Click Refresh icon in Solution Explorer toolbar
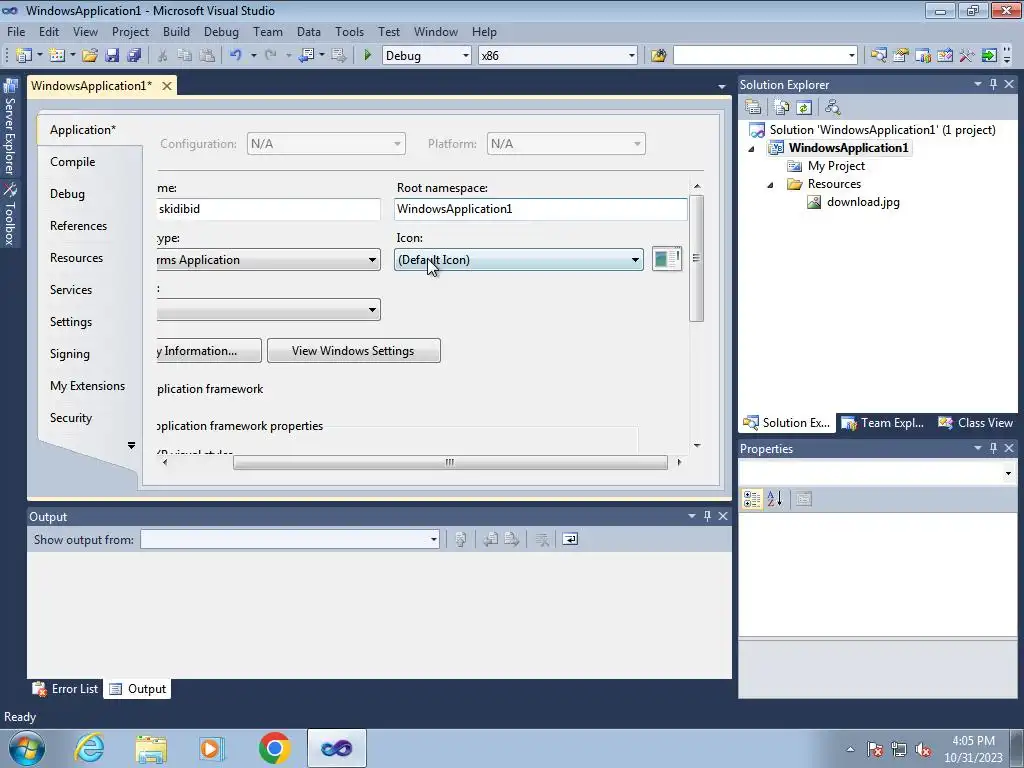This screenshot has width=1024, height=768. click(x=804, y=107)
